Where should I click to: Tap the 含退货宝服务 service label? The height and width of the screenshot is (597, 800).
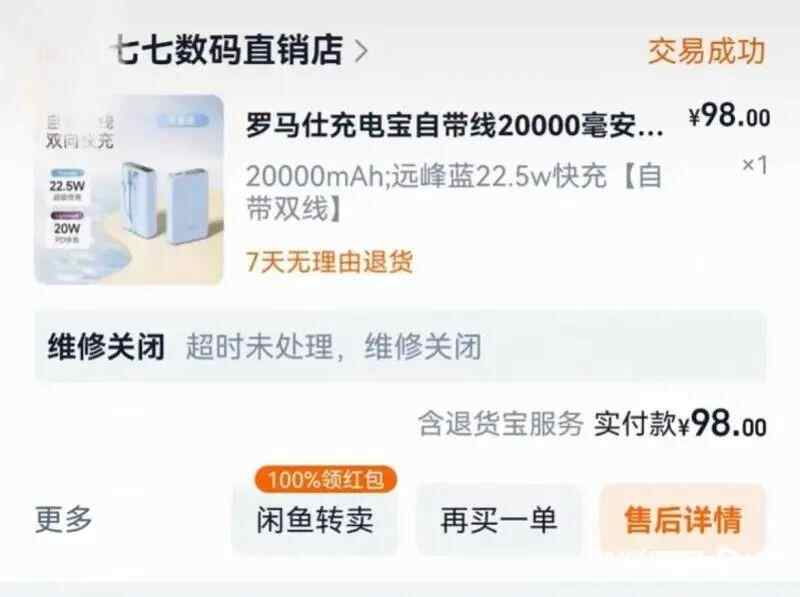click(501, 424)
